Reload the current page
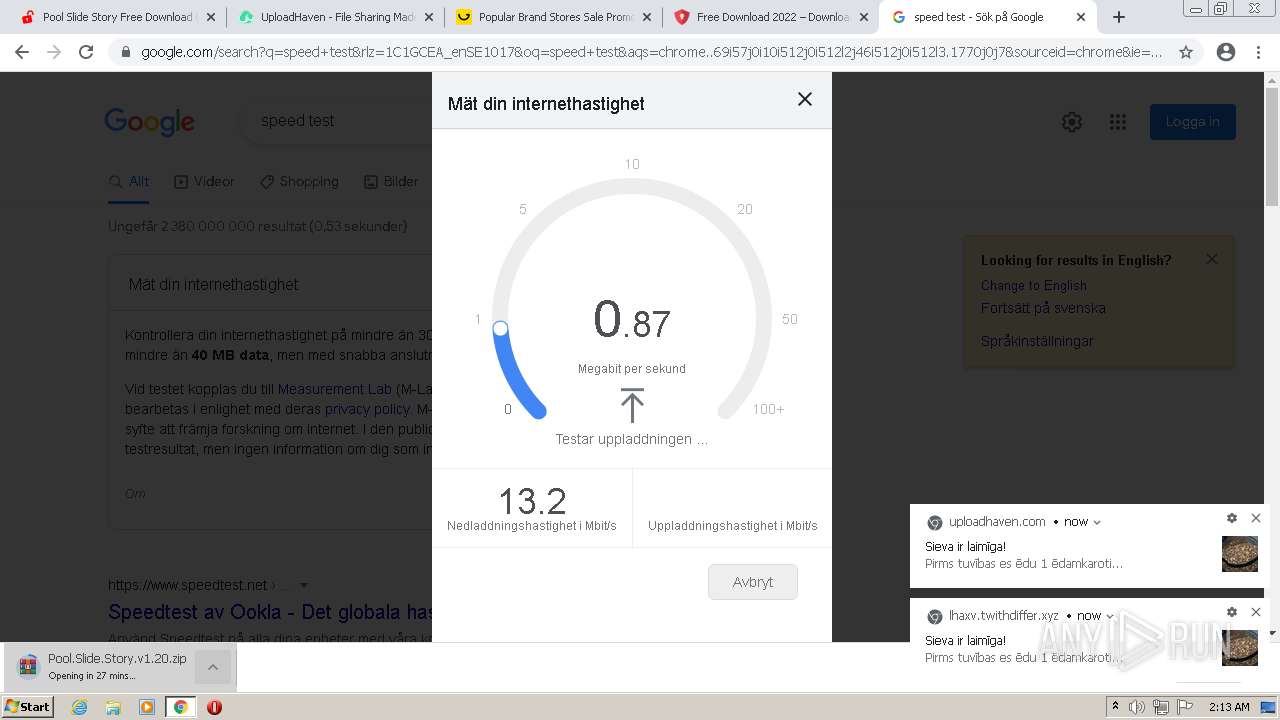 click(86, 52)
